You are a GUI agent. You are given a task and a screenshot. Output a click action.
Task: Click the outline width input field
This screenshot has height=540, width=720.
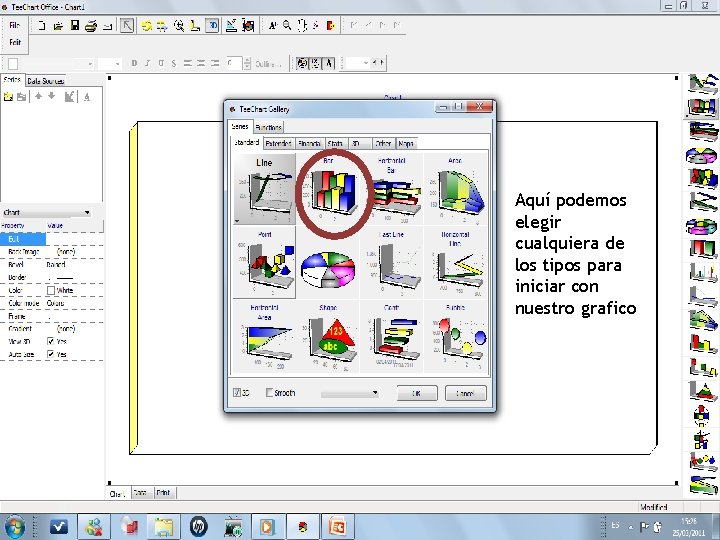(234, 63)
